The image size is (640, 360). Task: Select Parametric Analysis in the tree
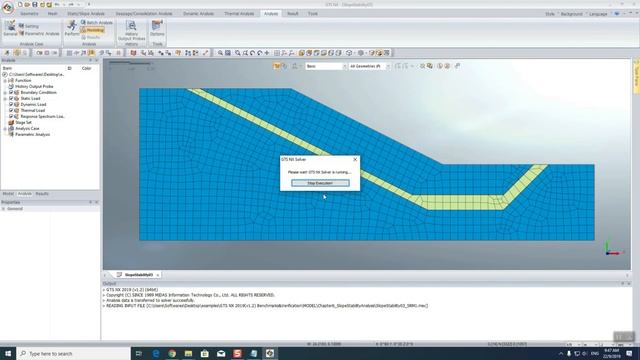(33, 134)
